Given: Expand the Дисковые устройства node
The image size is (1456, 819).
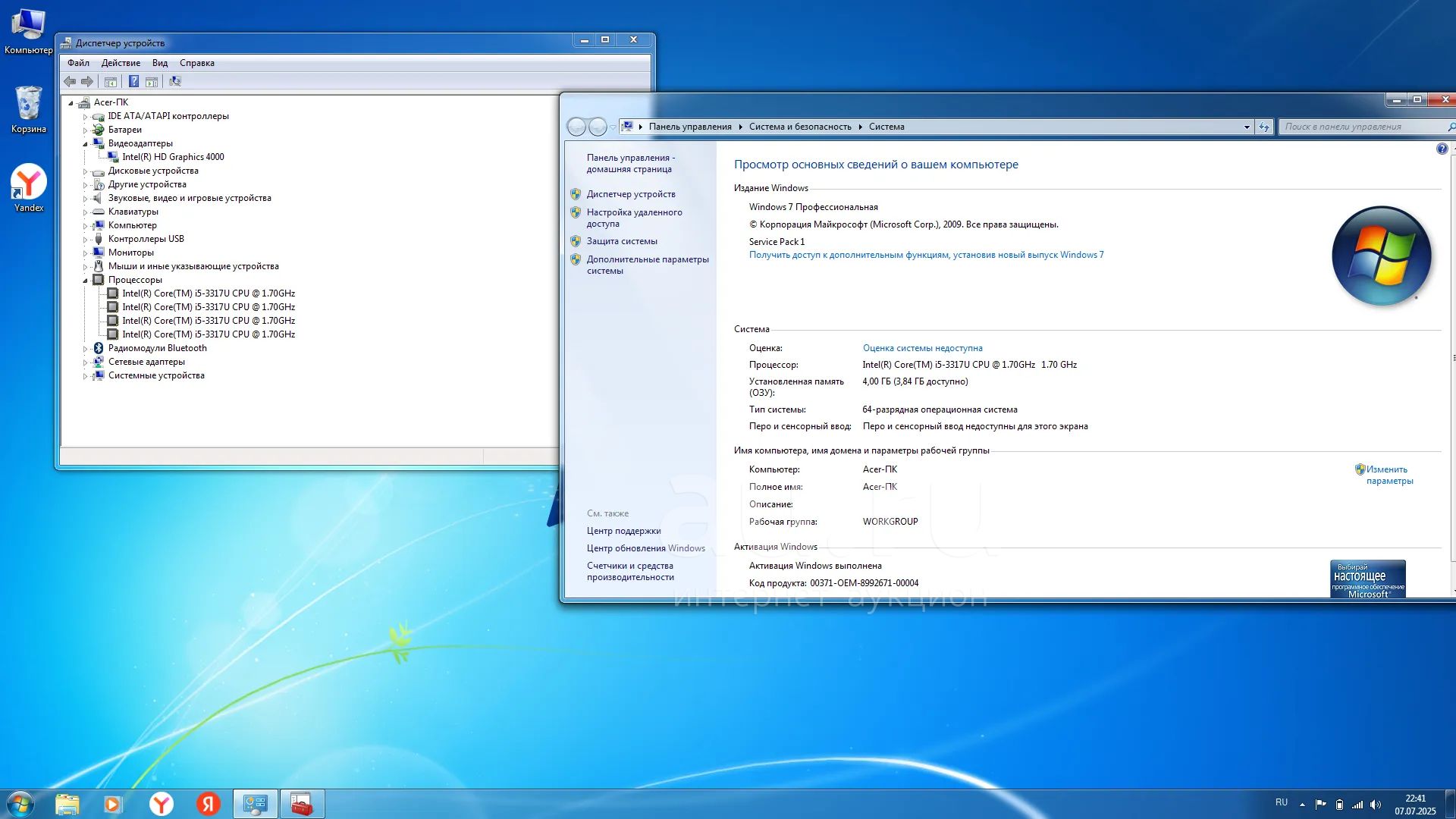Looking at the screenshot, I should click(x=85, y=171).
